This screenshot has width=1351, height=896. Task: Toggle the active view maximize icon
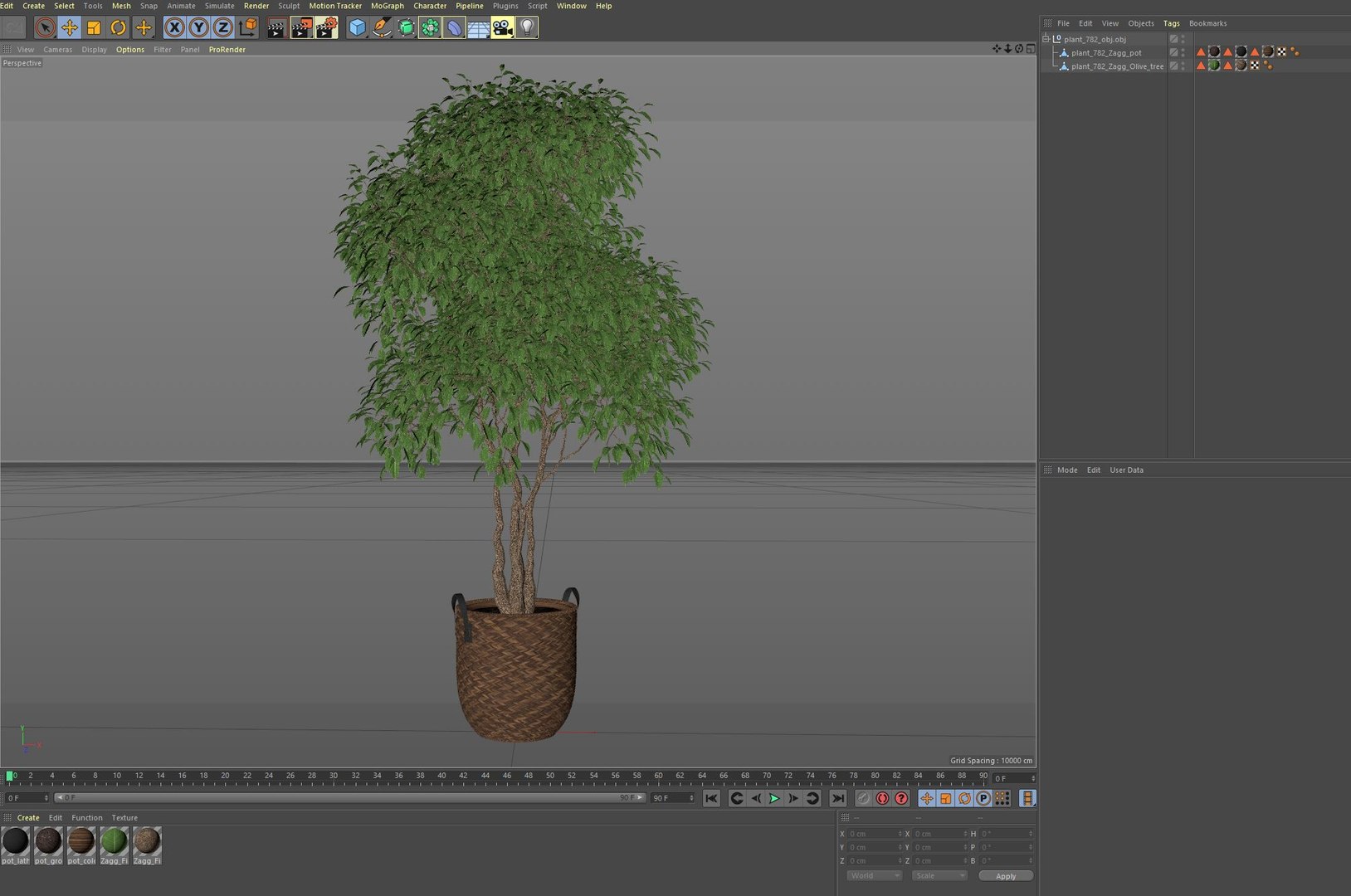click(1030, 49)
